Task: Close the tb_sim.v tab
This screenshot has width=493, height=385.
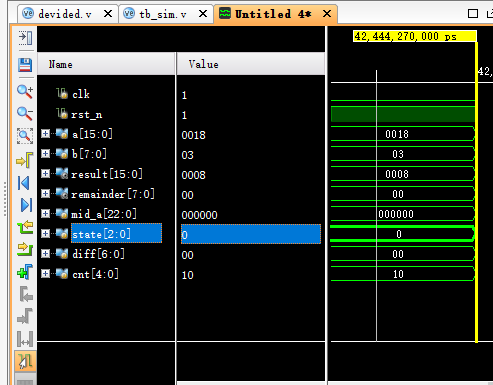Action: point(203,14)
